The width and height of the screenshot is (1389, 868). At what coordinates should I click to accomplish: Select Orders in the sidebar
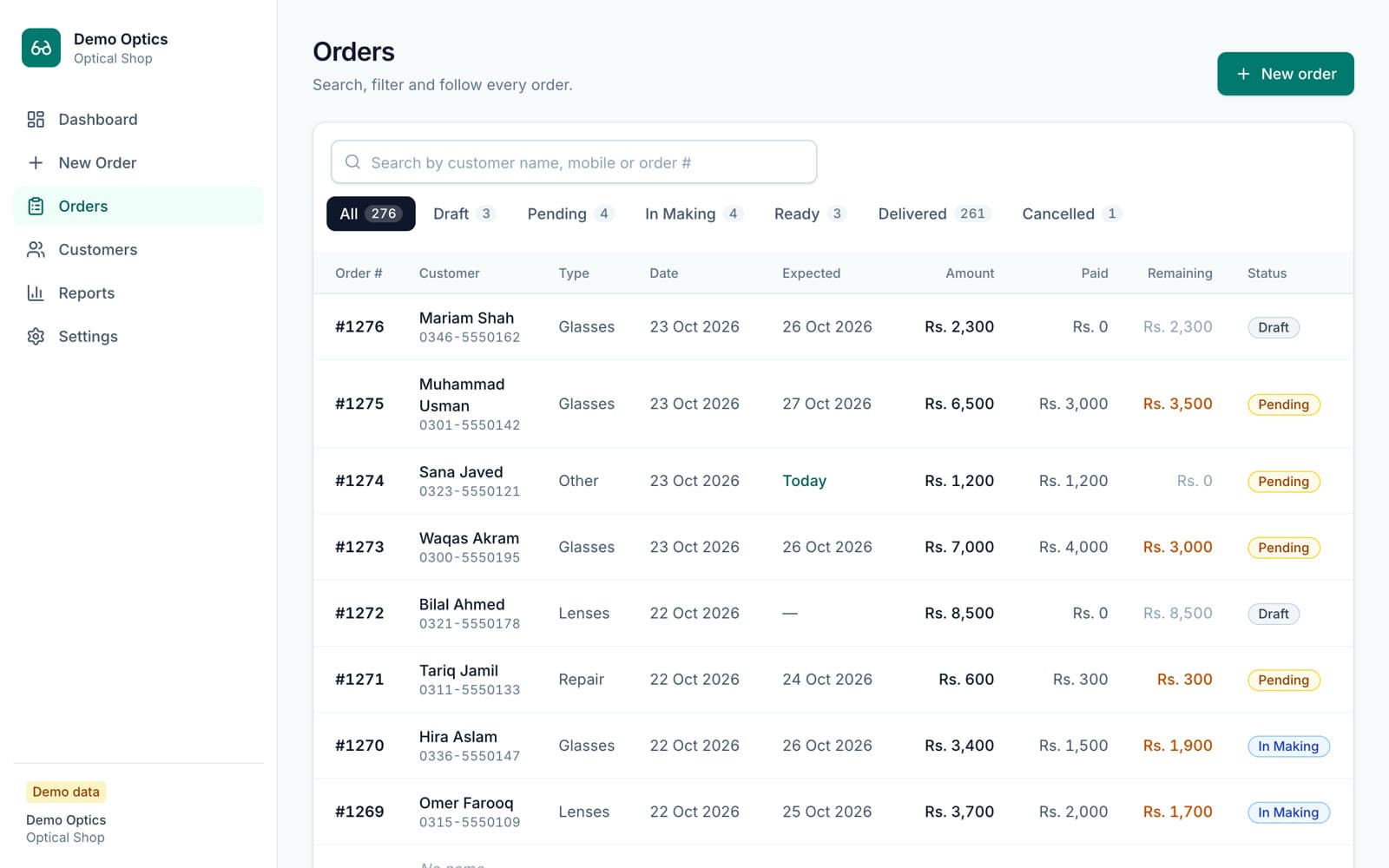(x=138, y=206)
